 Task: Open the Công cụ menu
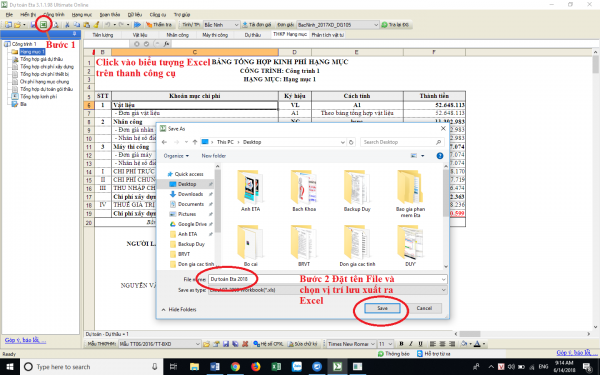pos(158,15)
